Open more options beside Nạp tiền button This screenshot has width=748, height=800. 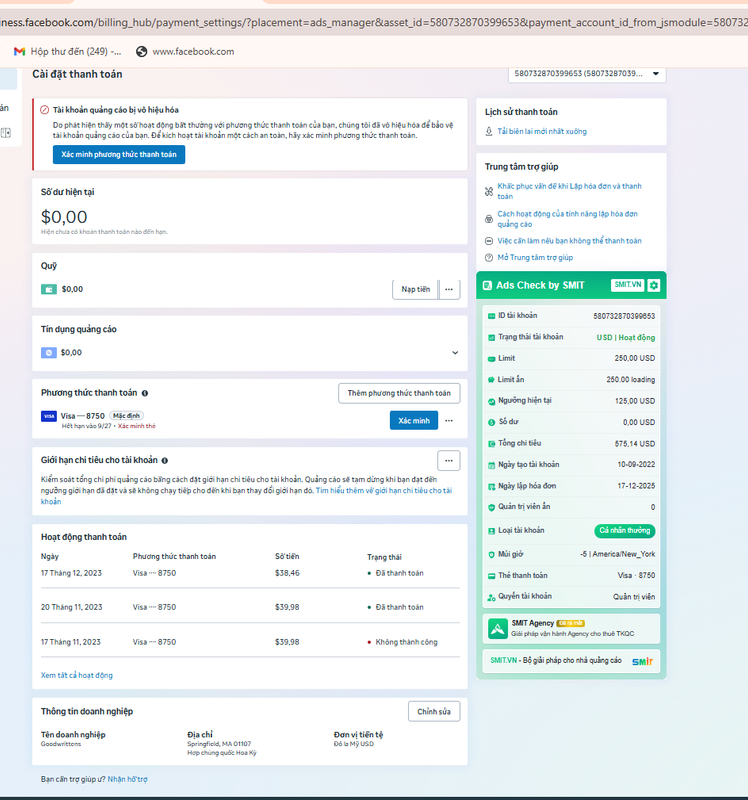(449, 289)
